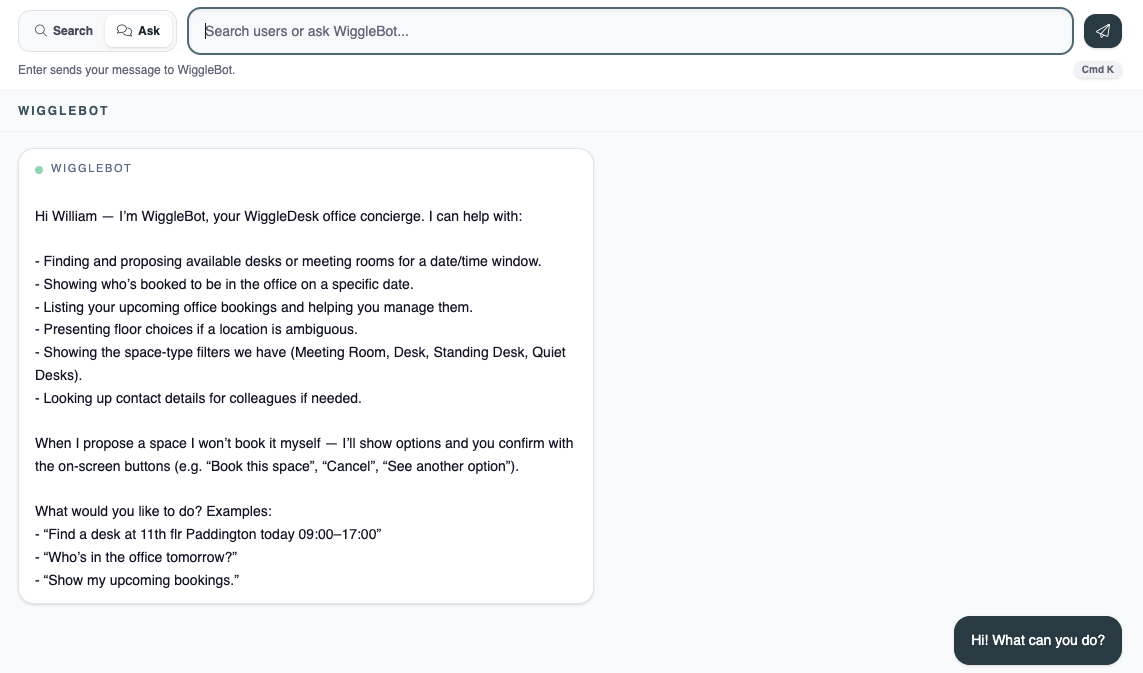This screenshot has height=673, width=1143.
Task: Click 'Enter sends your message to WiggleBot' text
Action: click(126, 70)
